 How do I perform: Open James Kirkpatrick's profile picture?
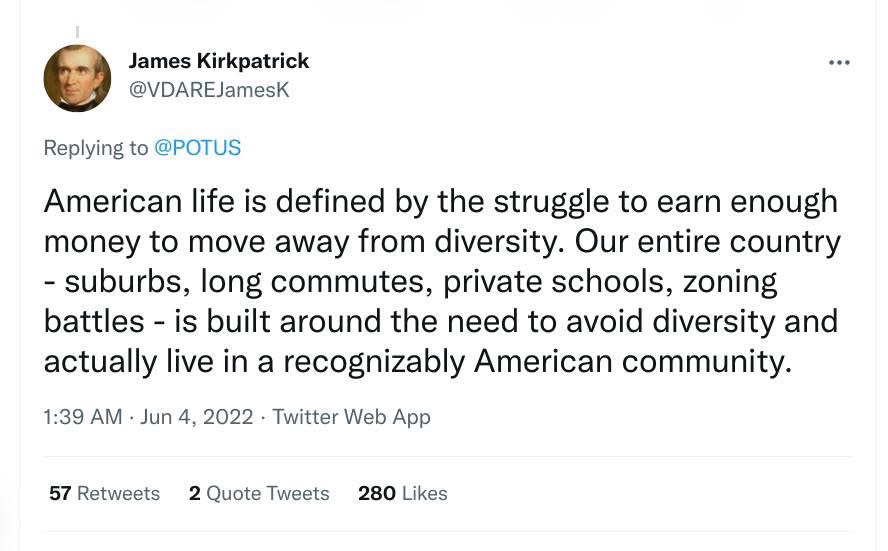(77, 78)
